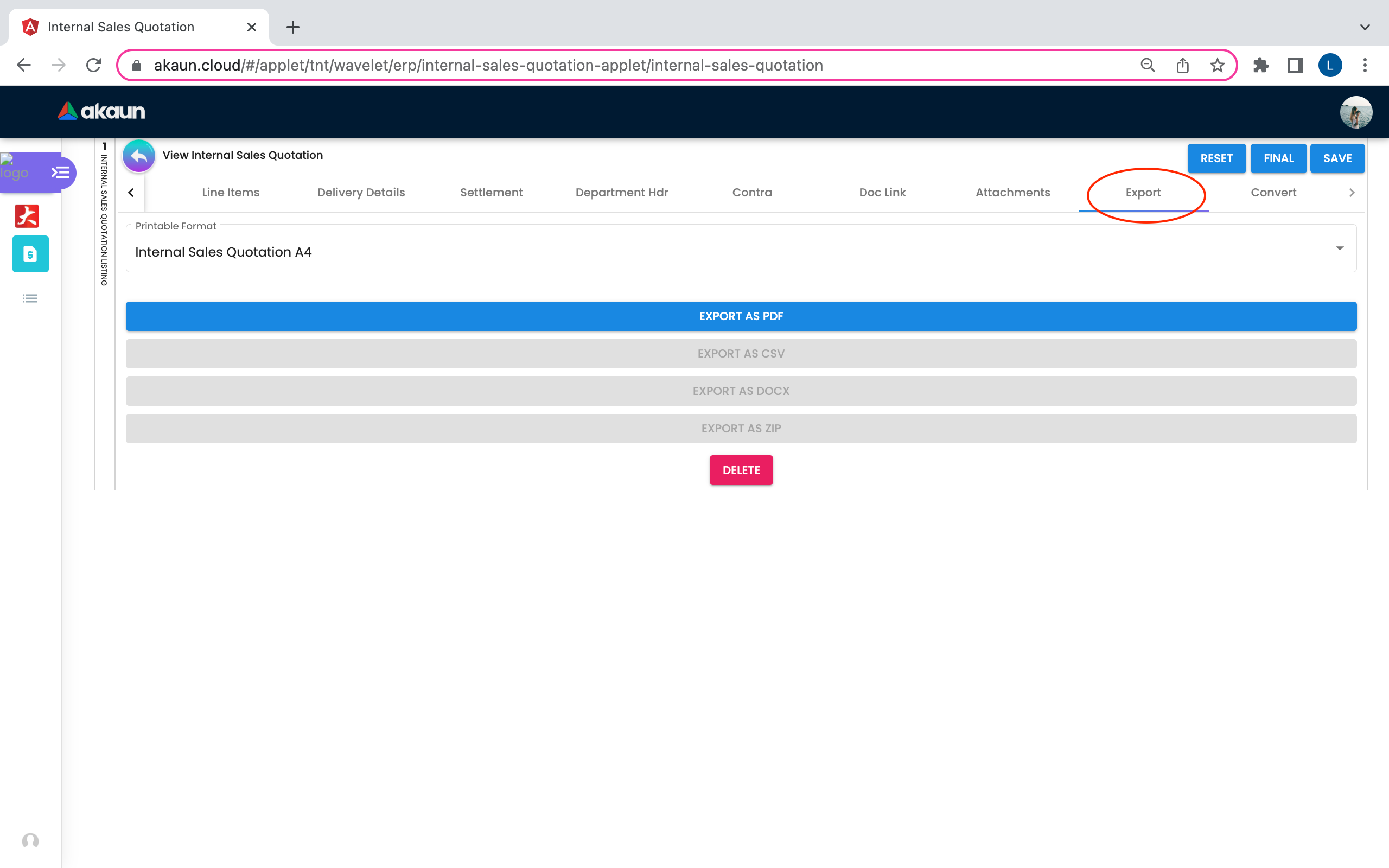This screenshot has width=1389, height=868.
Task: Bookmark page with the star icon
Action: [x=1217, y=66]
